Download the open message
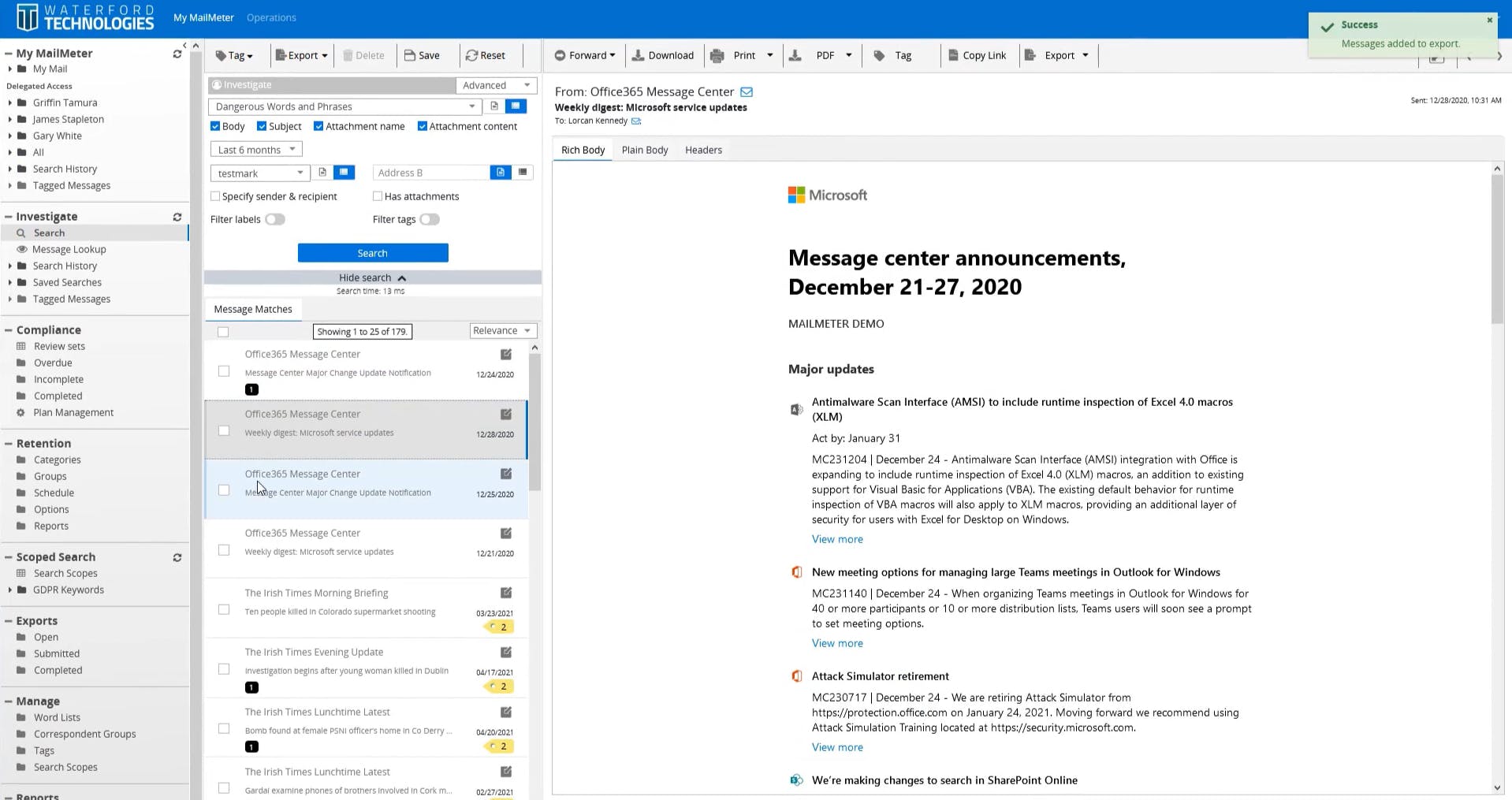Image resolution: width=1512 pixels, height=800 pixels. tap(662, 55)
